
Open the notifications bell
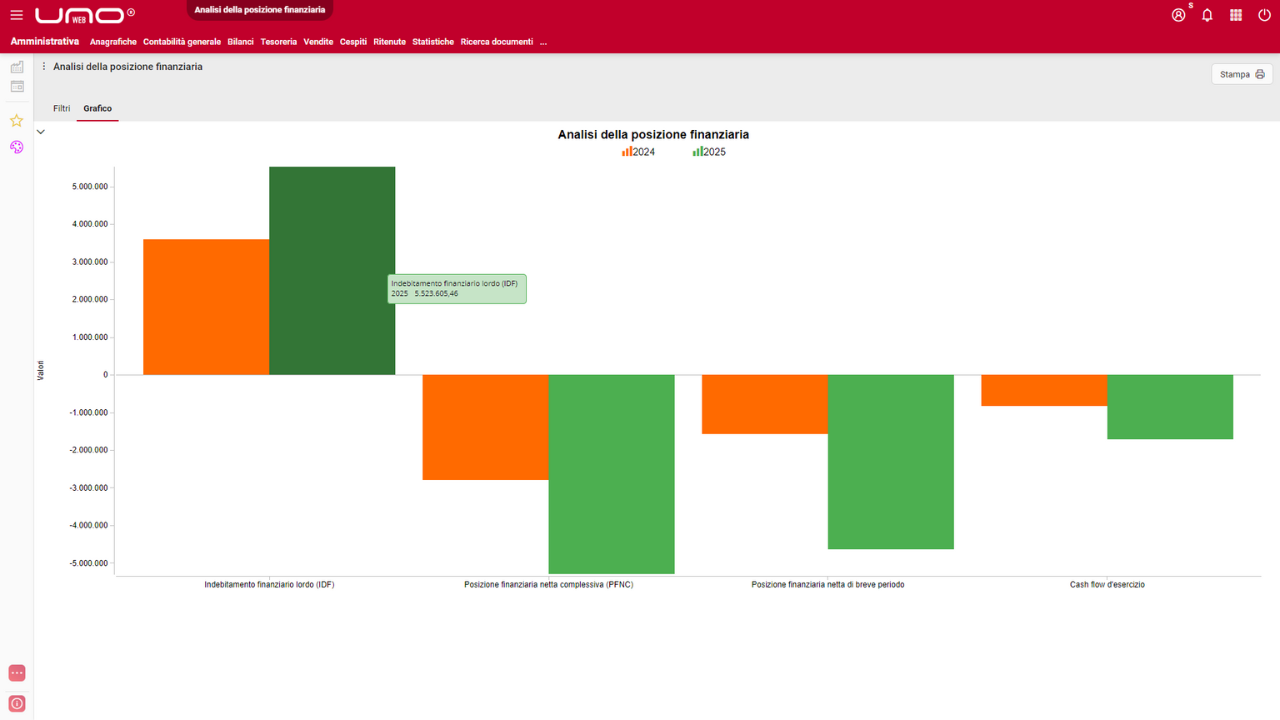(1207, 15)
